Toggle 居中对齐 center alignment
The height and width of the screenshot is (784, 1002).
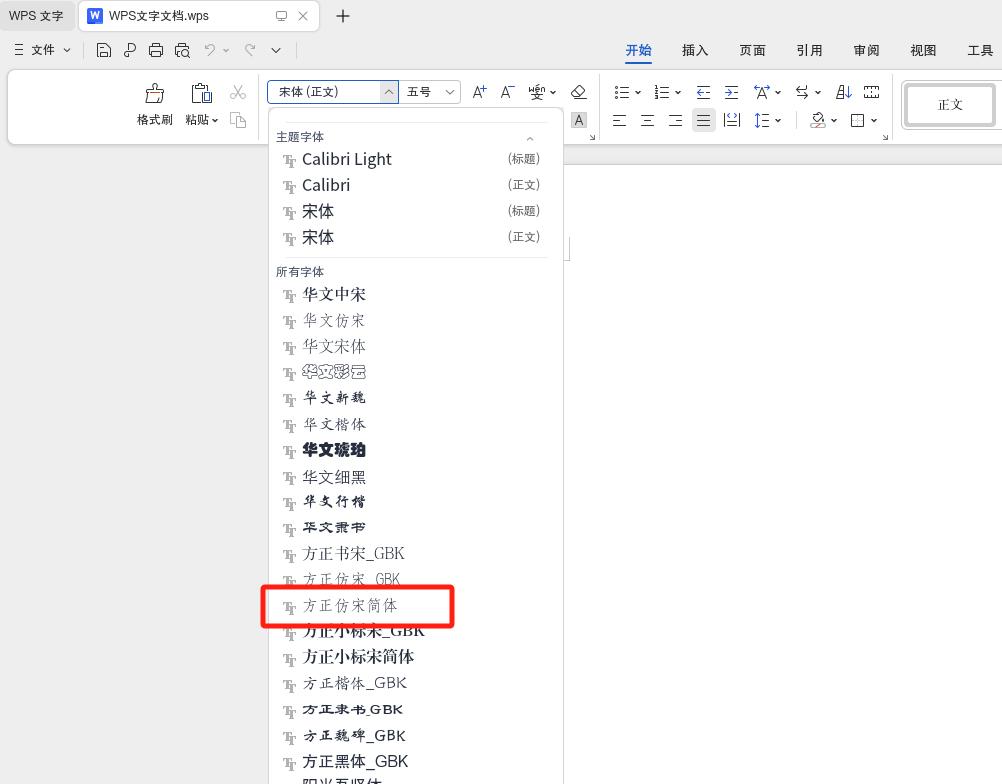[646, 120]
